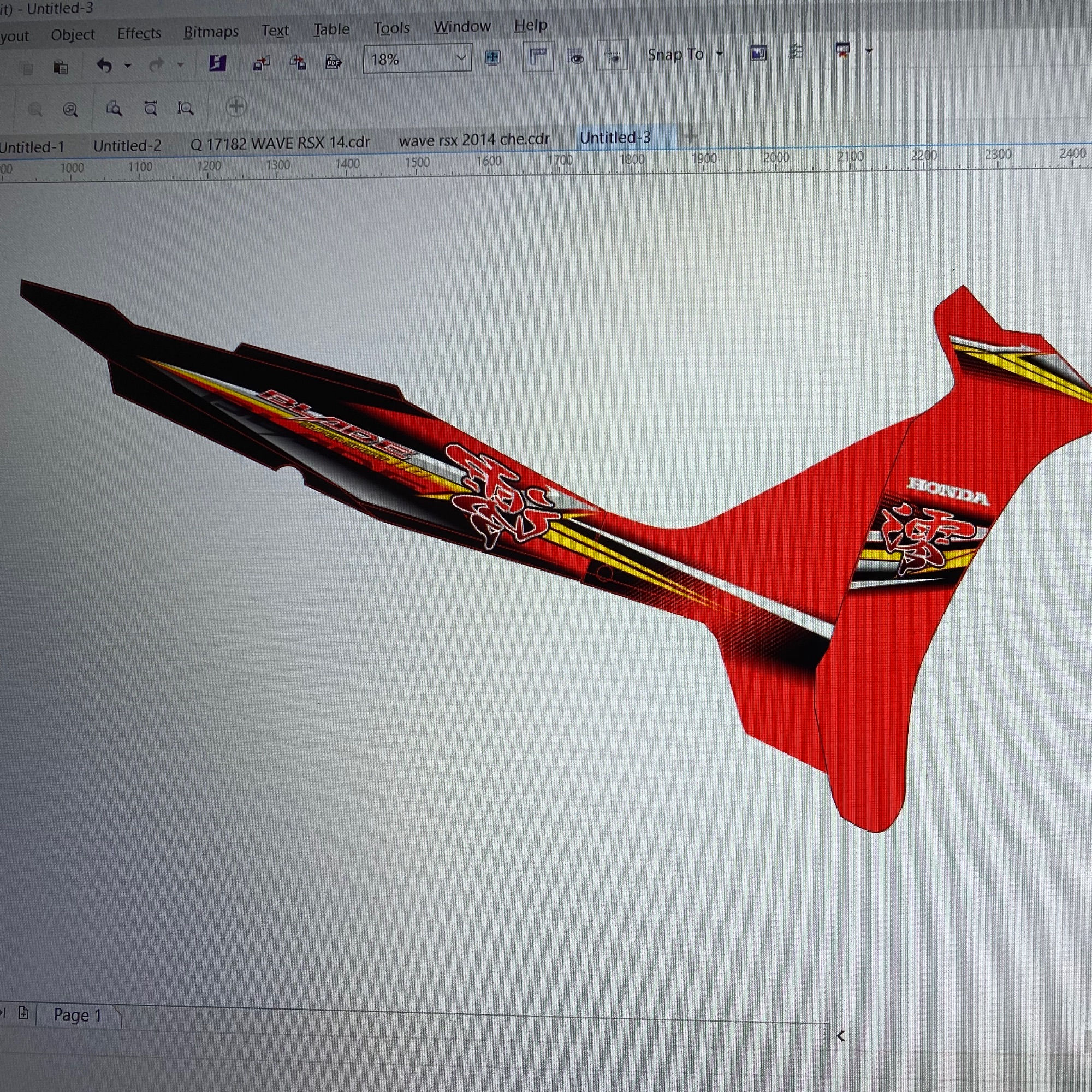Expand the zoom level dropdown chevron
The height and width of the screenshot is (1092, 1092).
(x=461, y=58)
